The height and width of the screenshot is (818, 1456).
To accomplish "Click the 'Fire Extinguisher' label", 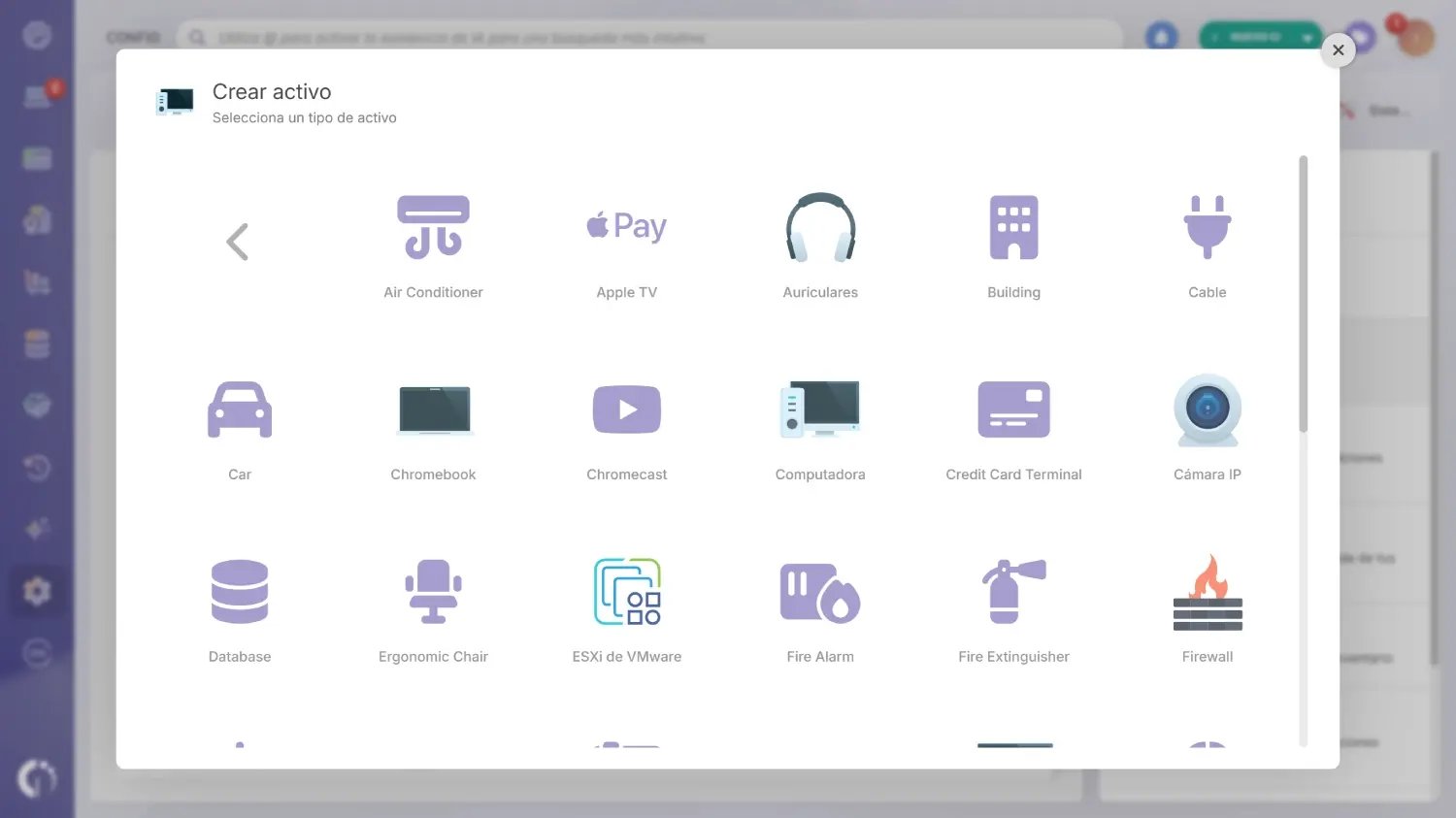I will (1013, 657).
